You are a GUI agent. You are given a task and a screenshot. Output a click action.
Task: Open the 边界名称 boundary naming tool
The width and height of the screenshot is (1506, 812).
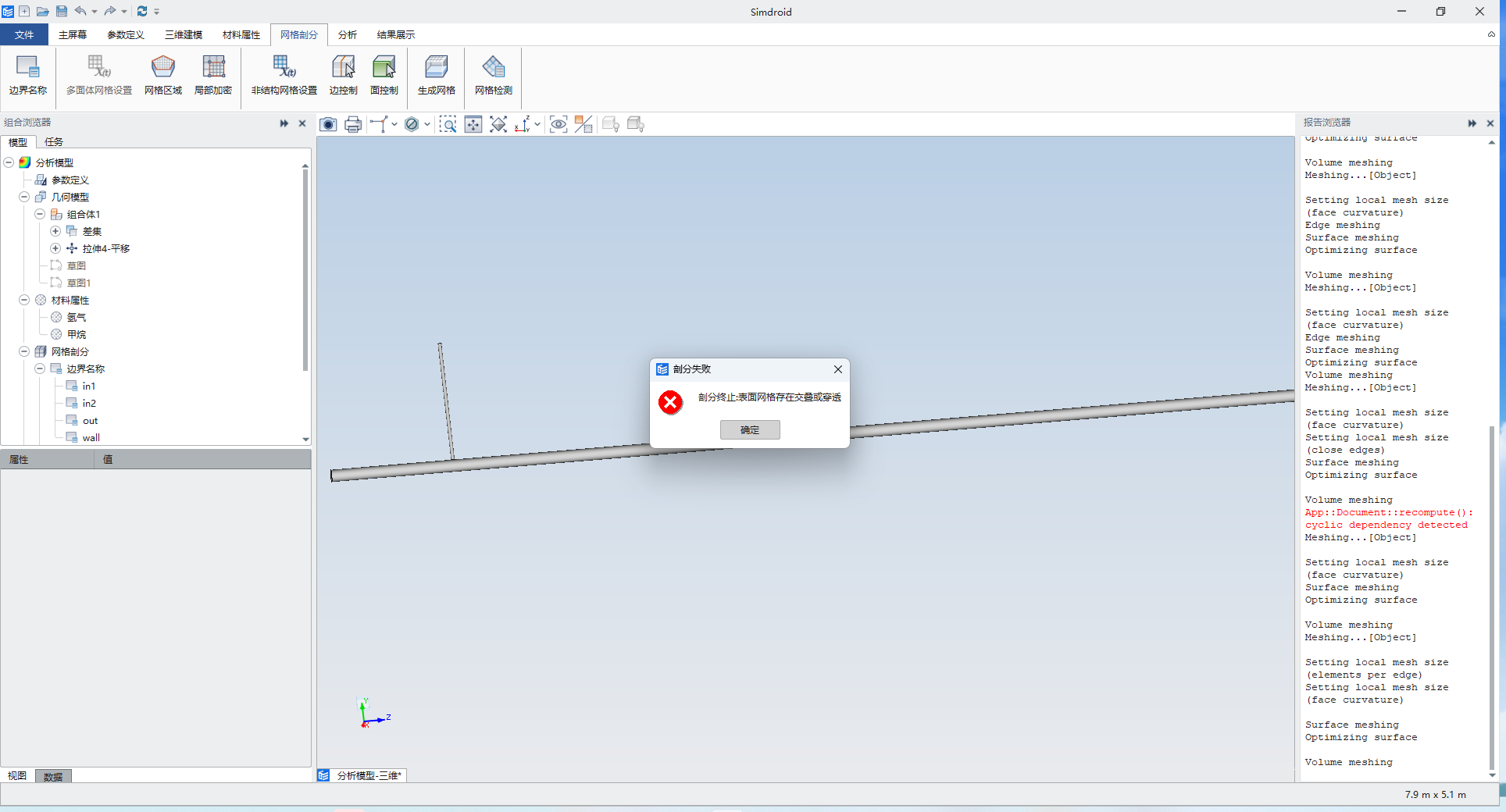28,76
